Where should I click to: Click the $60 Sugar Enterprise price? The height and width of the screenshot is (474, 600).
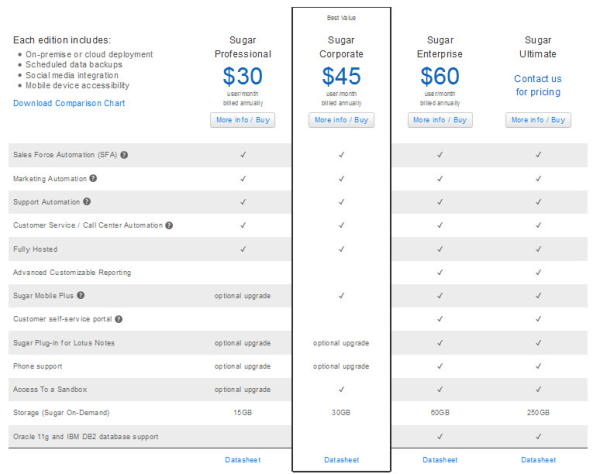point(440,76)
